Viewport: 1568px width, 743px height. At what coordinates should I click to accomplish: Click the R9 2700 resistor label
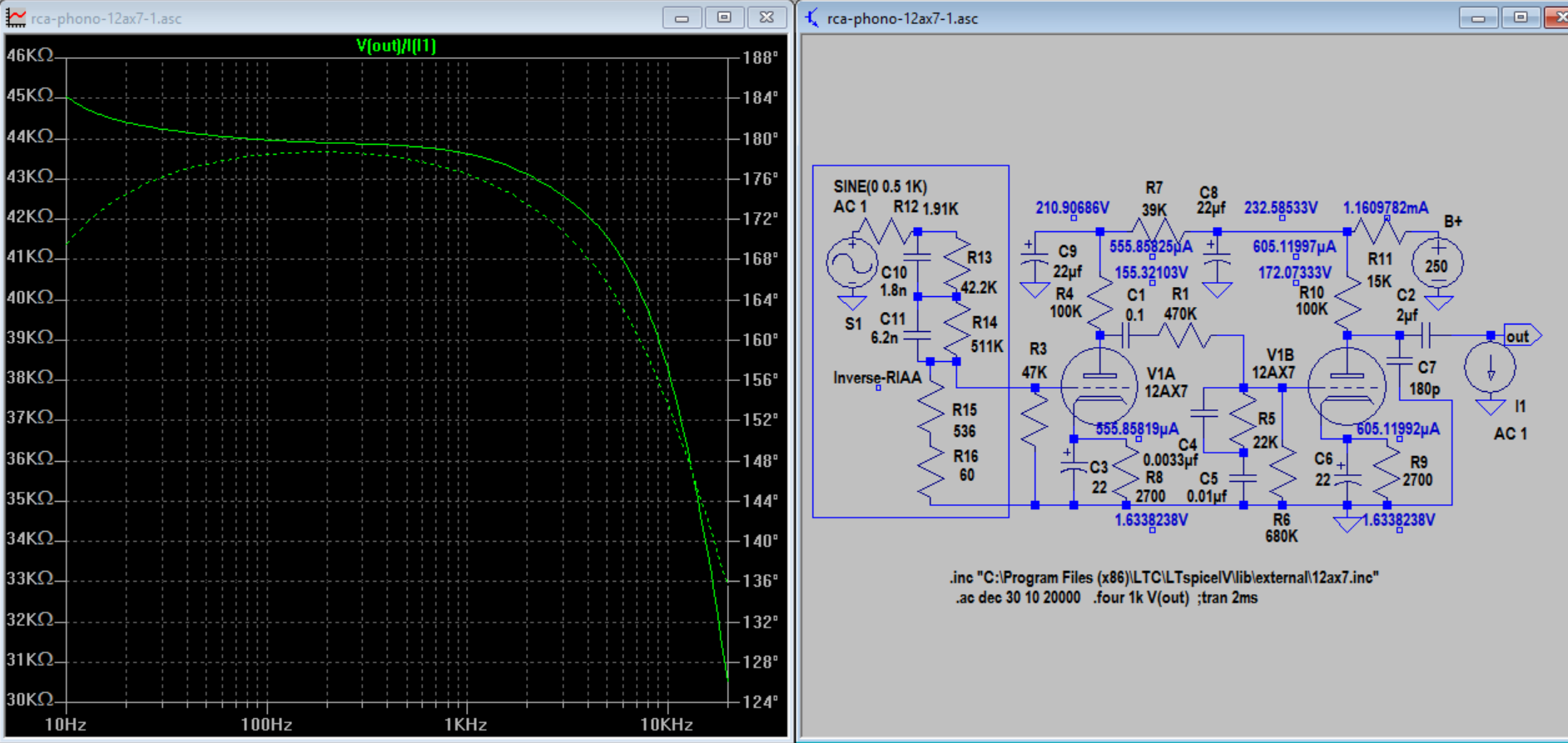click(x=1418, y=471)
